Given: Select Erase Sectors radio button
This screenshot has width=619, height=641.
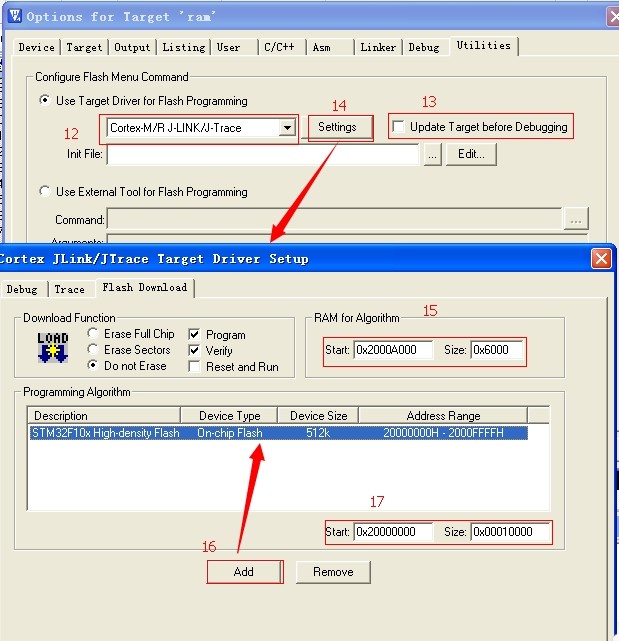Looking at the screenshot, I should pos(93,350).
